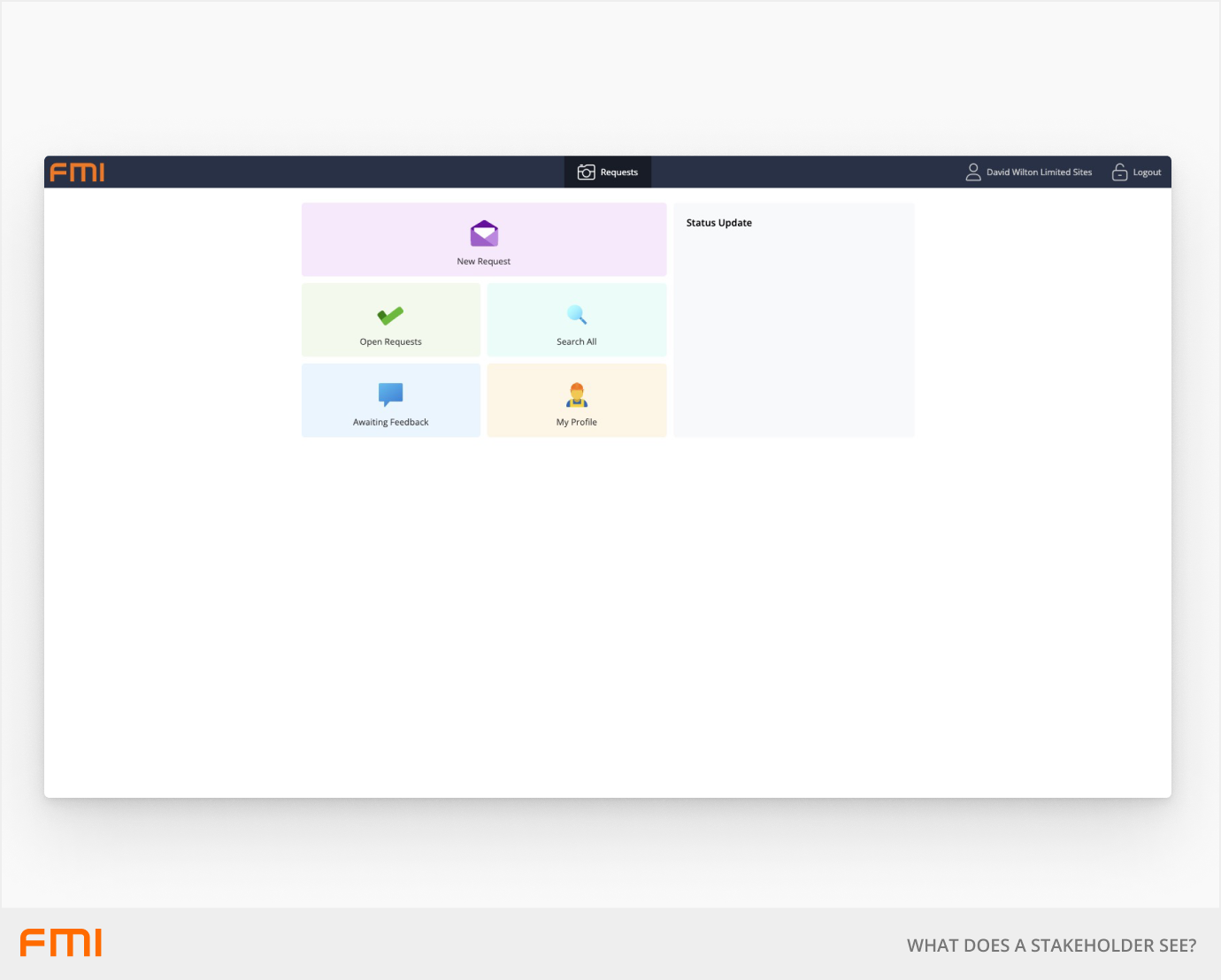Click the magnifying glass Search All icon

pos(577,315)
